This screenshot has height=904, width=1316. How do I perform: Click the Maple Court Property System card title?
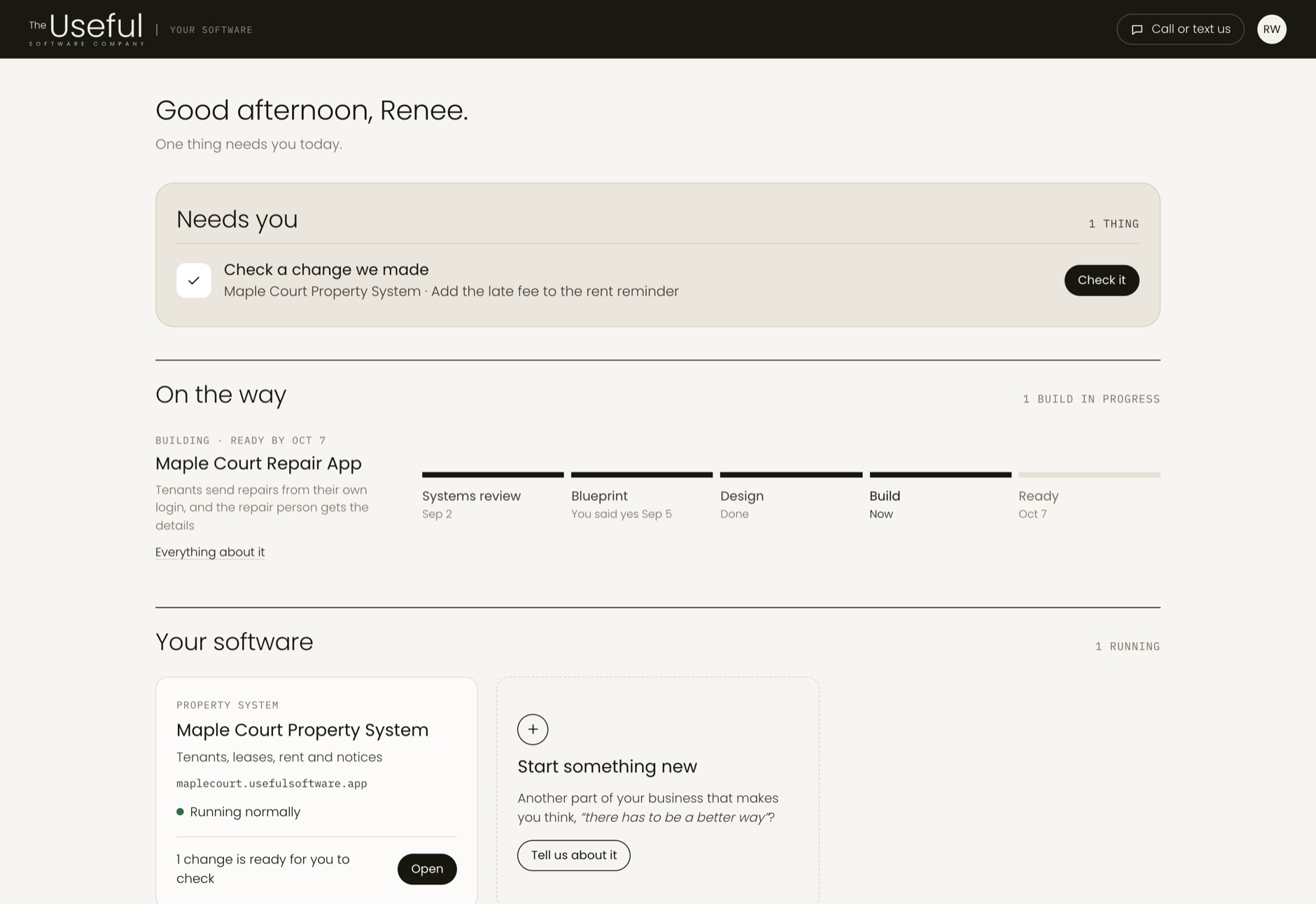tap(302, 730)
